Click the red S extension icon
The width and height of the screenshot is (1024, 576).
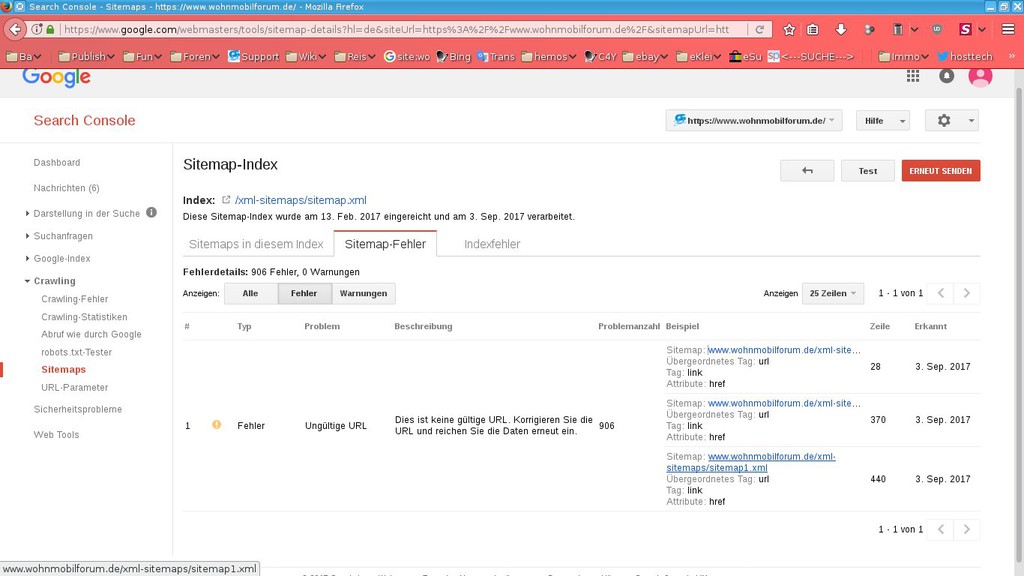[x=965, y=29]
